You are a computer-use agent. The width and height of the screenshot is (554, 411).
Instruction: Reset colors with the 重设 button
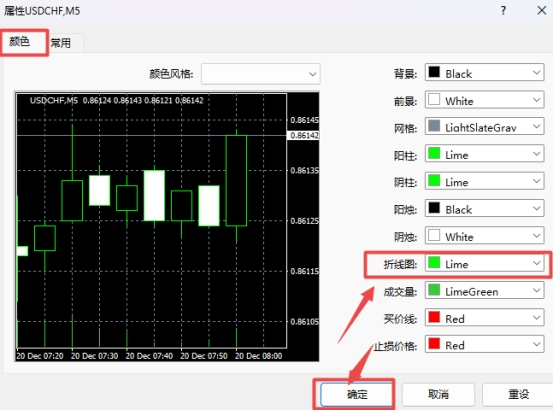coord(518,394)
